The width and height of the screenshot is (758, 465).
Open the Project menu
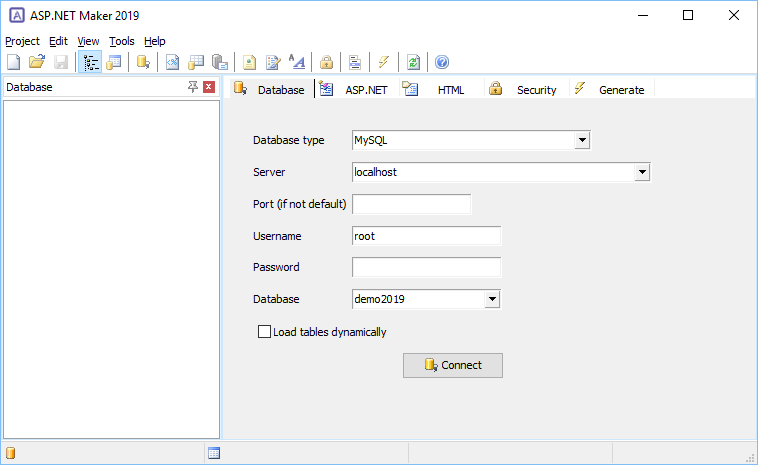click(22, 41)
